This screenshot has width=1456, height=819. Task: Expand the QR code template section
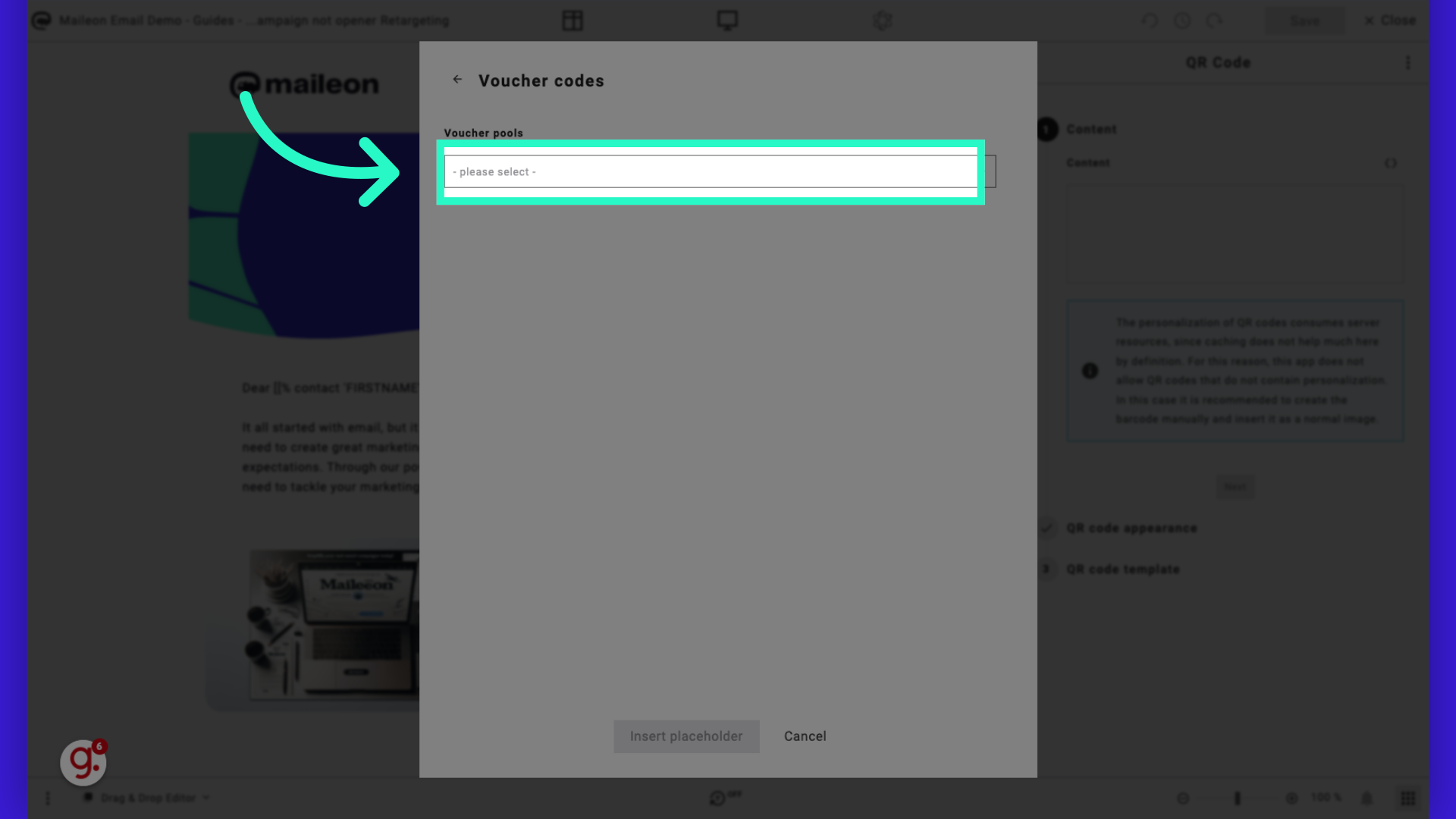click(1123, 569)
